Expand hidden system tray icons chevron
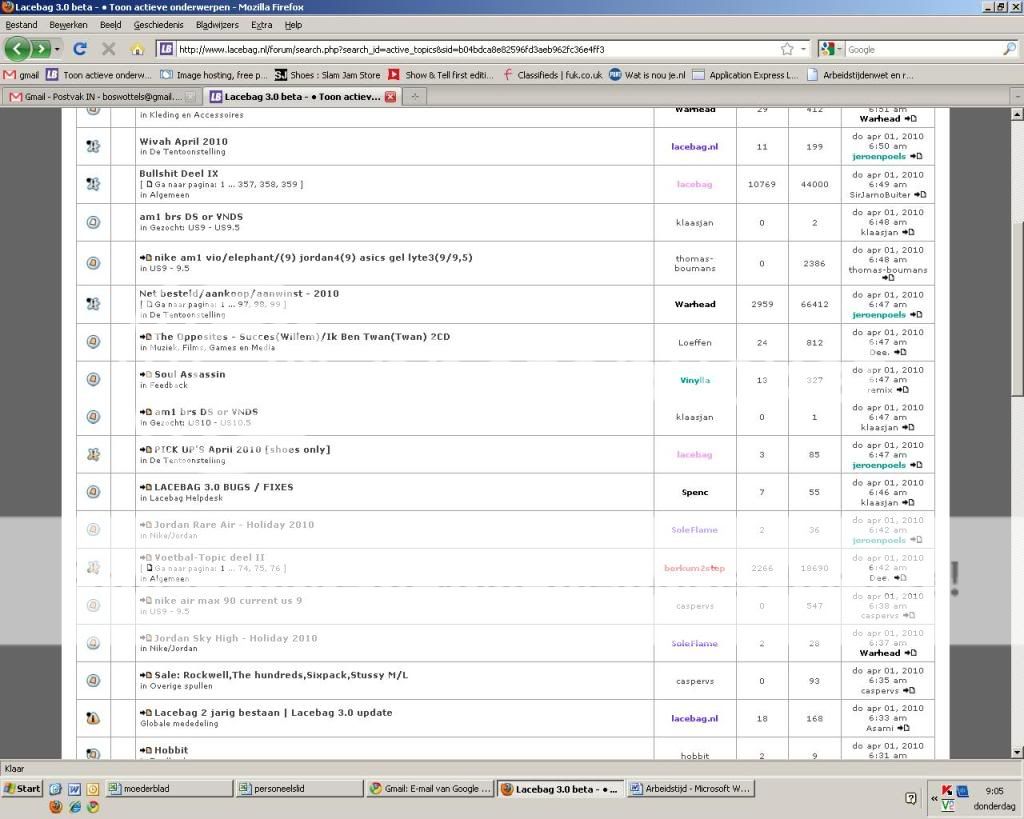 click(934, 798)
